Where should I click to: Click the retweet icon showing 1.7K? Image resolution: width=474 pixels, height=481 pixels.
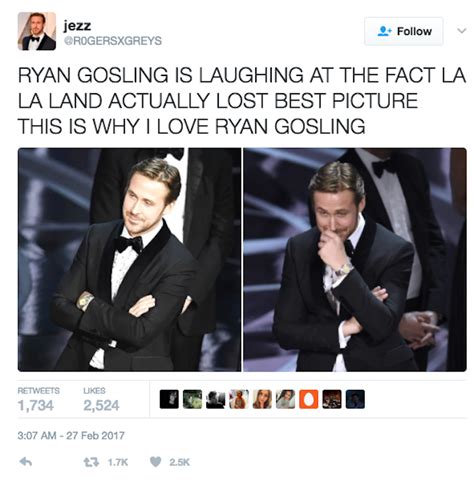coord(91,462)
